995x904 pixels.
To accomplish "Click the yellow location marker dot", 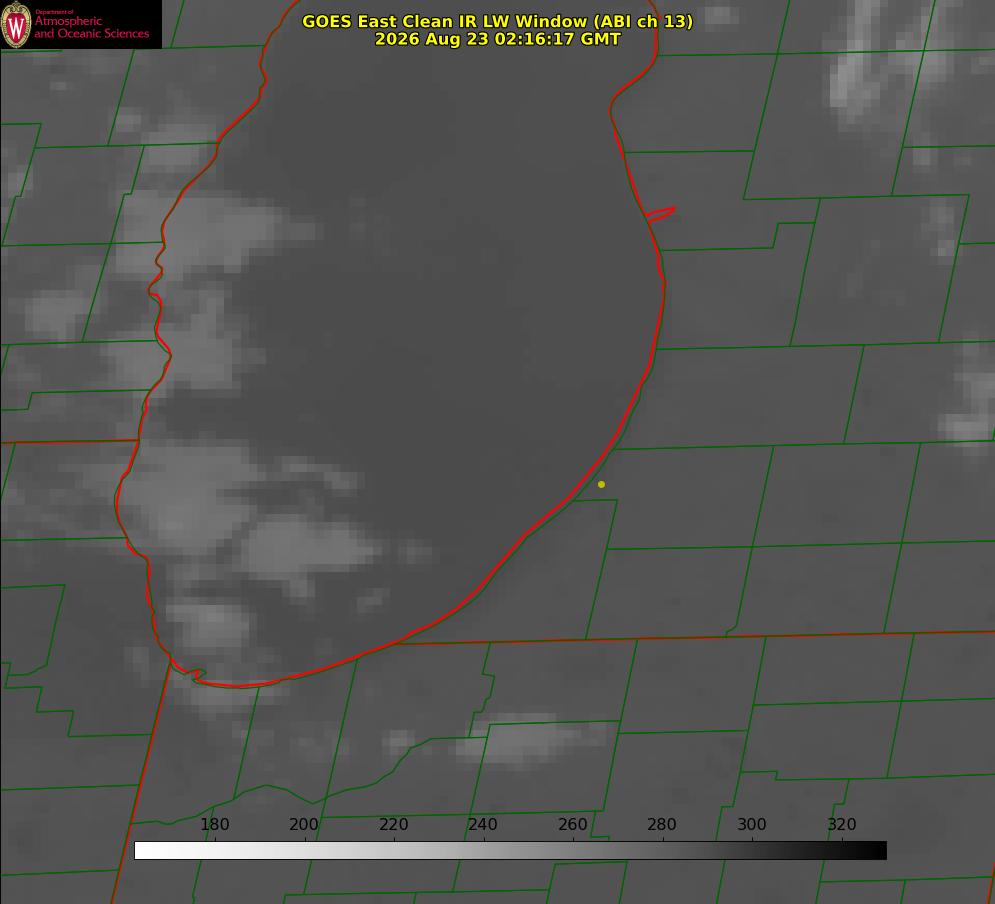I will (x=601, y=484).
